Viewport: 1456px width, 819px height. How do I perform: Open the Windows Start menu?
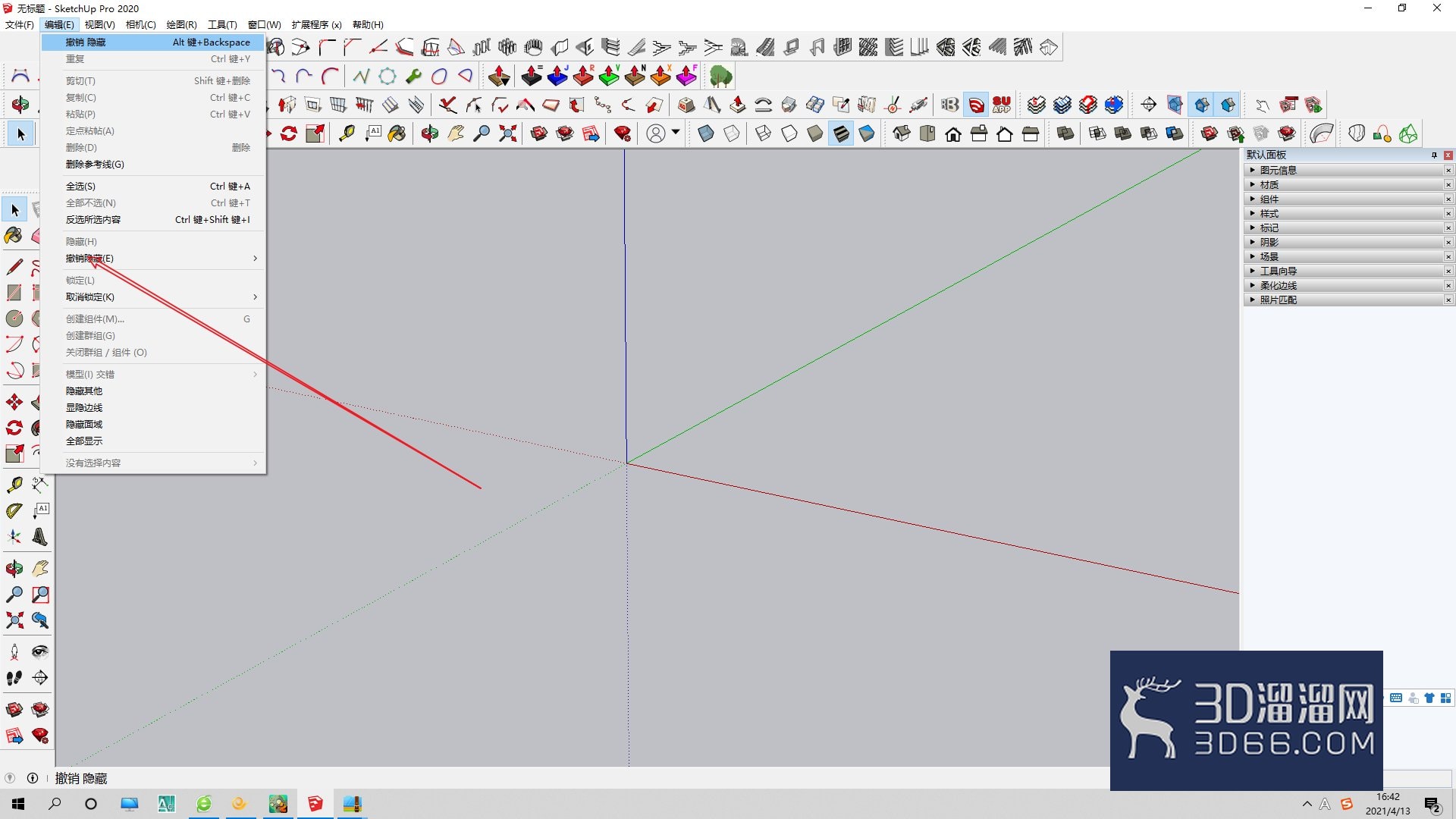click(x=18, y=804)
